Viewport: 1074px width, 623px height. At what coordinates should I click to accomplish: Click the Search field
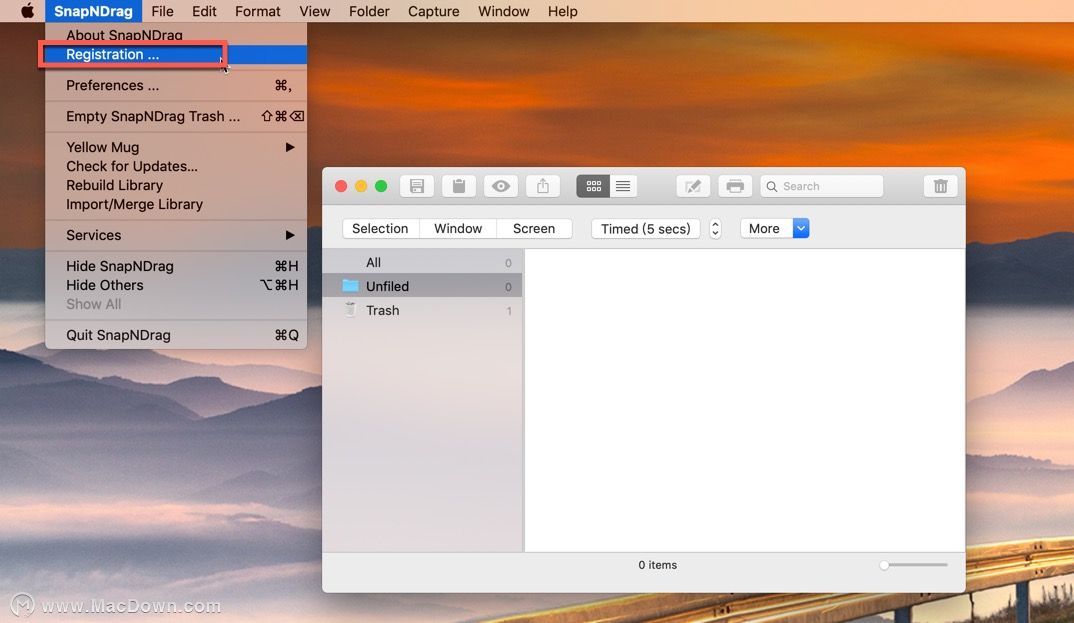coord(821,186)
